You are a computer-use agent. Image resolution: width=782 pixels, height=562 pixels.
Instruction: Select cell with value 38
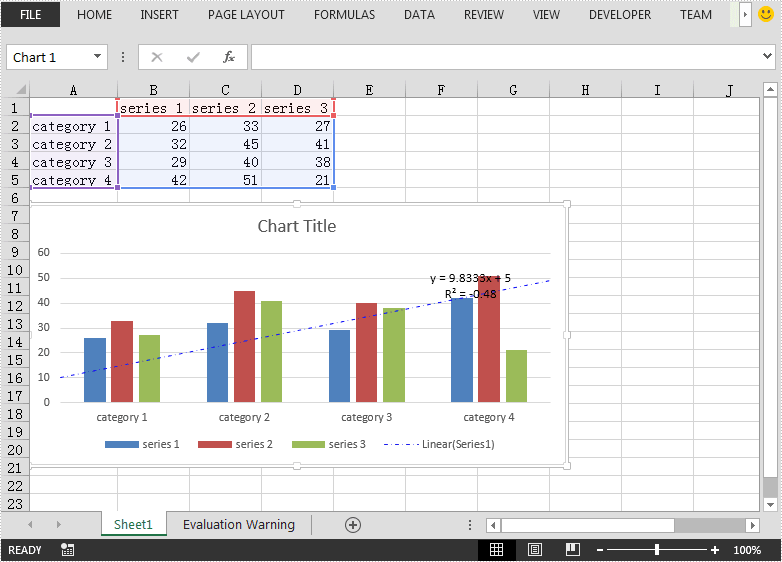(x=297, y=162)
